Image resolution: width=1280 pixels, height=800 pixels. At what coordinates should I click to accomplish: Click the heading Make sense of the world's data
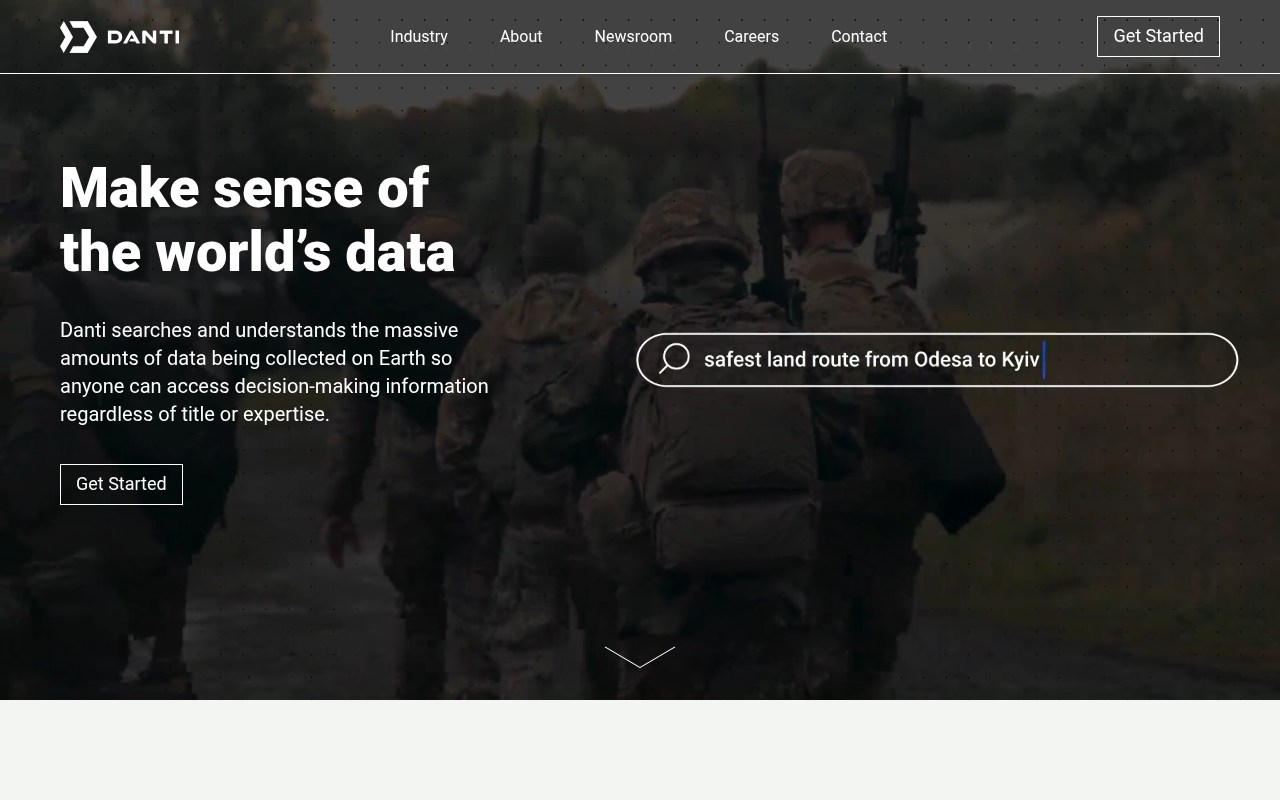257,220
